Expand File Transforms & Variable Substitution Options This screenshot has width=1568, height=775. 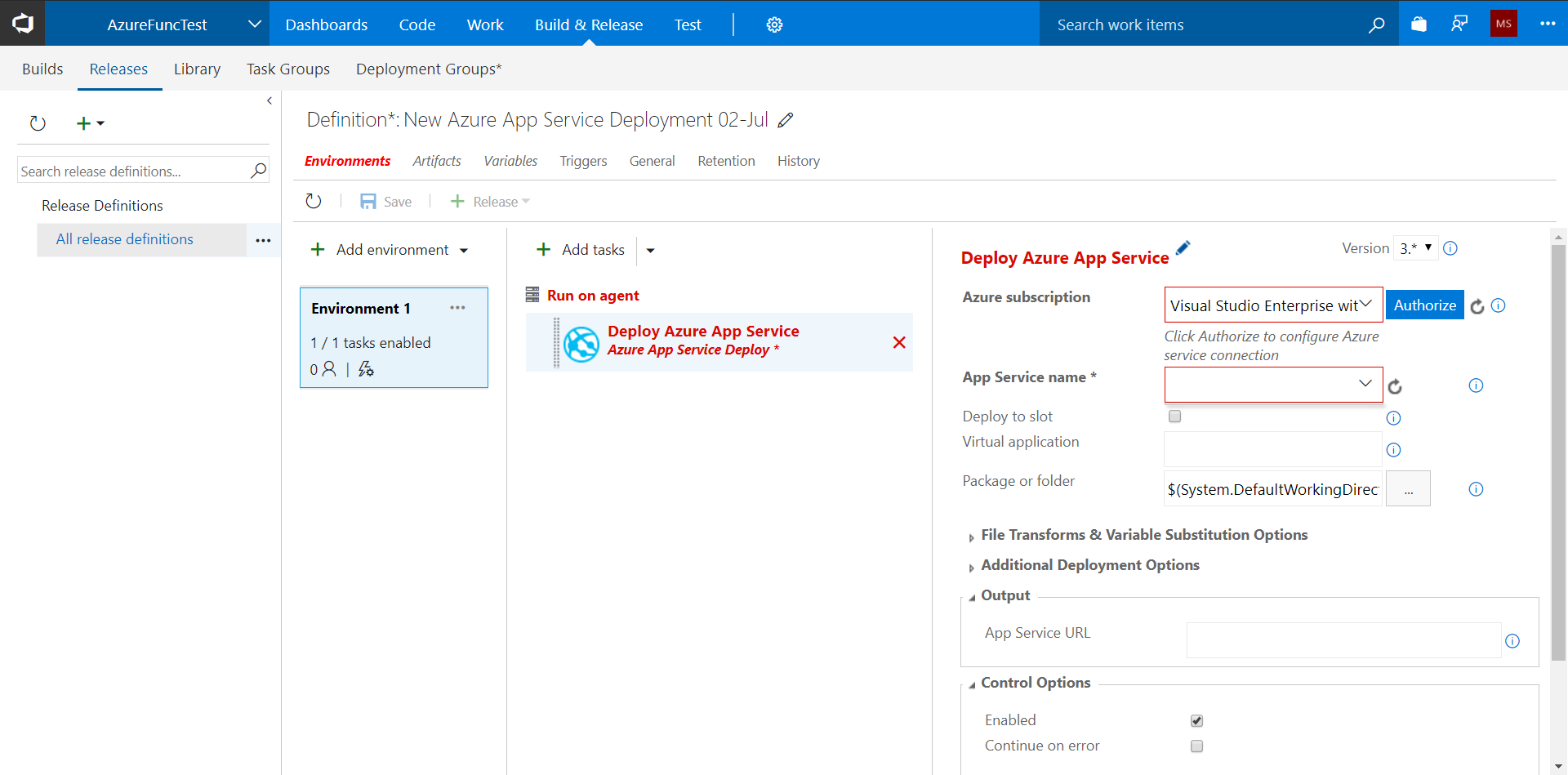pyautogui.click(x=1143, y=535)
